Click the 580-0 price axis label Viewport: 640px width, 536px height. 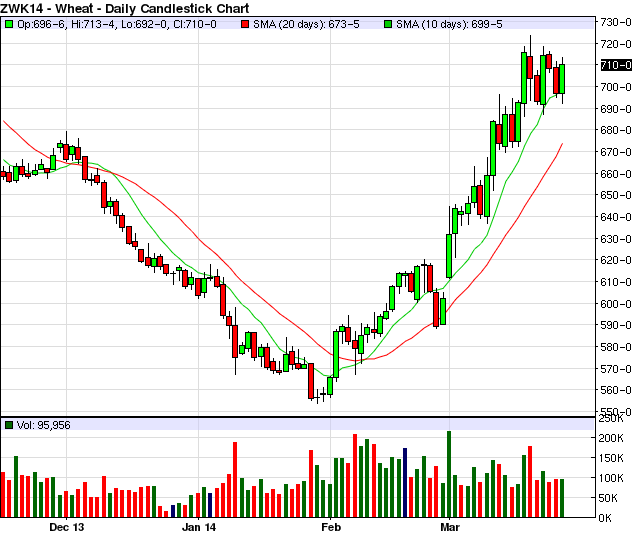pos(616,347)
